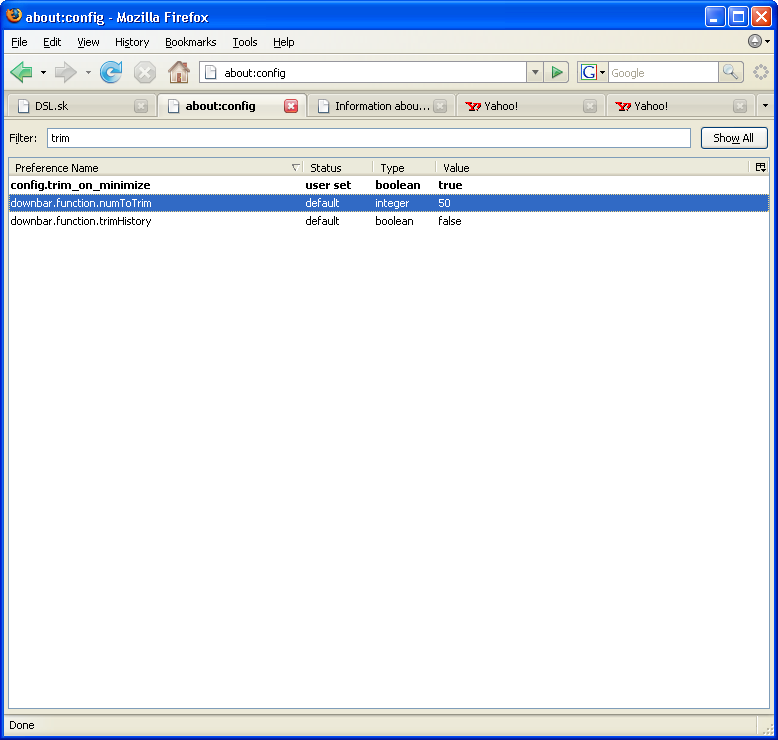Reload the current page
Viewport: 778px width, 740px height.
[x=111, y=72]
